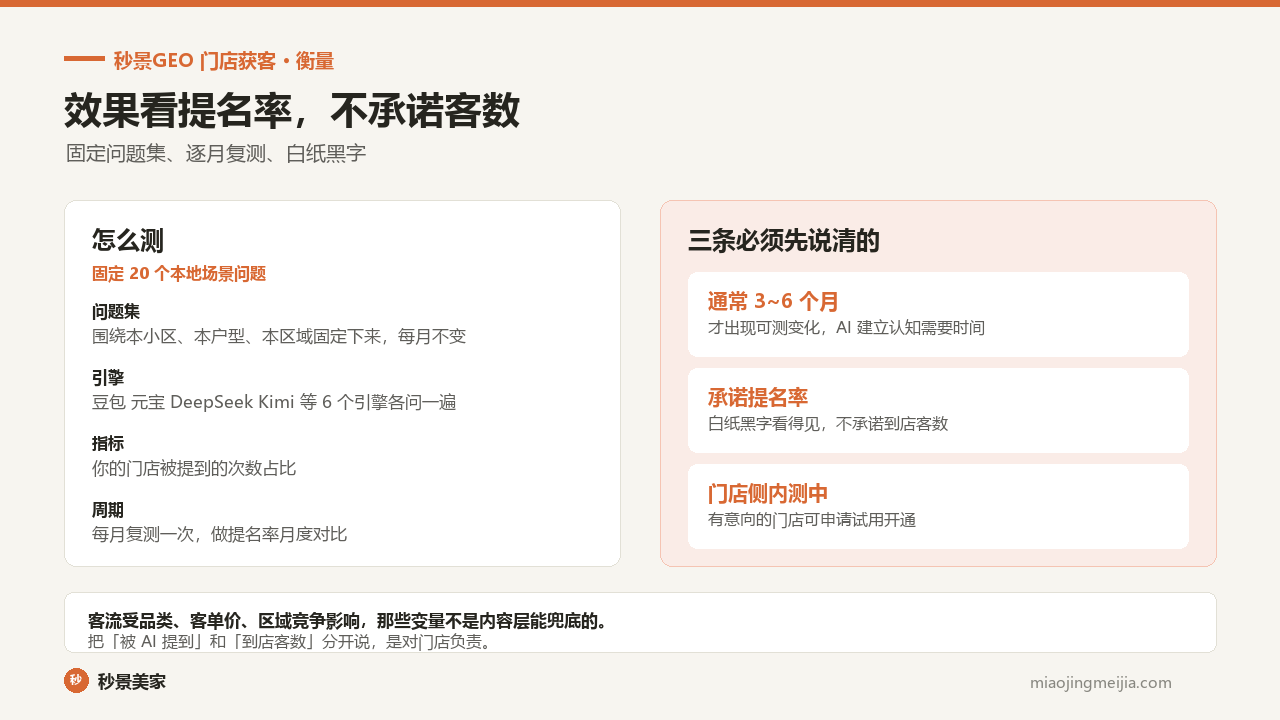Click the bold line 客流受品类、客单价、区域竞争影响
1280x720 pixels.
pyautogui.click(x=348, y=621)
